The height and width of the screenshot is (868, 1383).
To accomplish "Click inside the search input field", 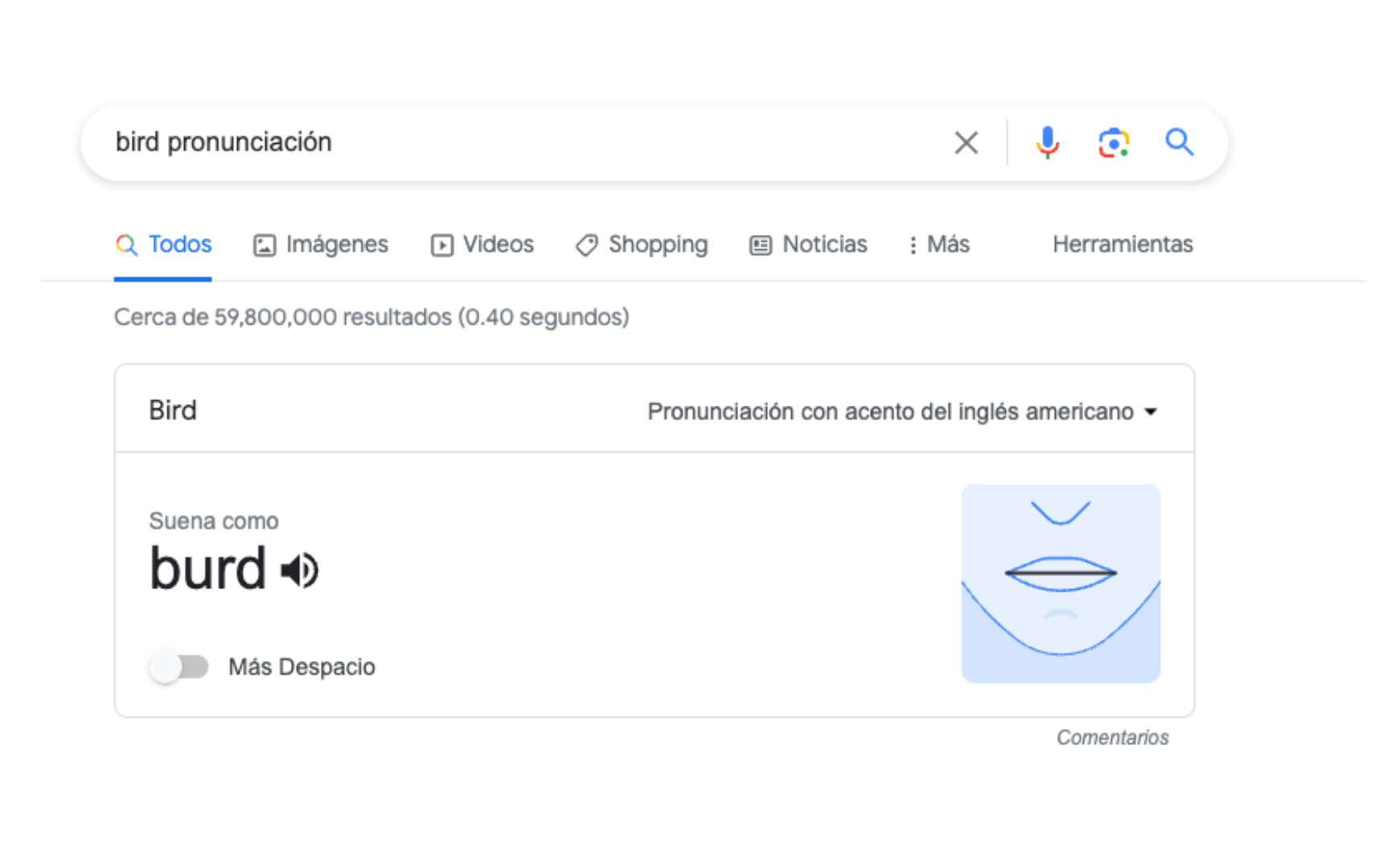I will 482,142.
